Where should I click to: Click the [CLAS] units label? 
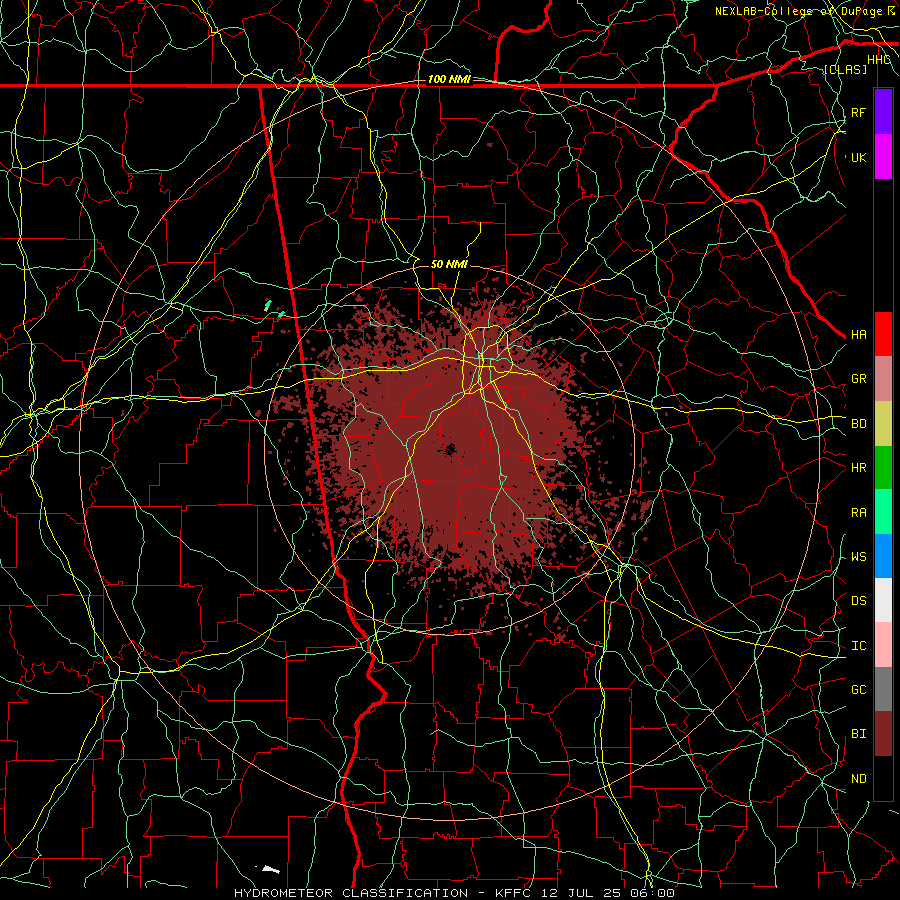(x=845, y=69)
